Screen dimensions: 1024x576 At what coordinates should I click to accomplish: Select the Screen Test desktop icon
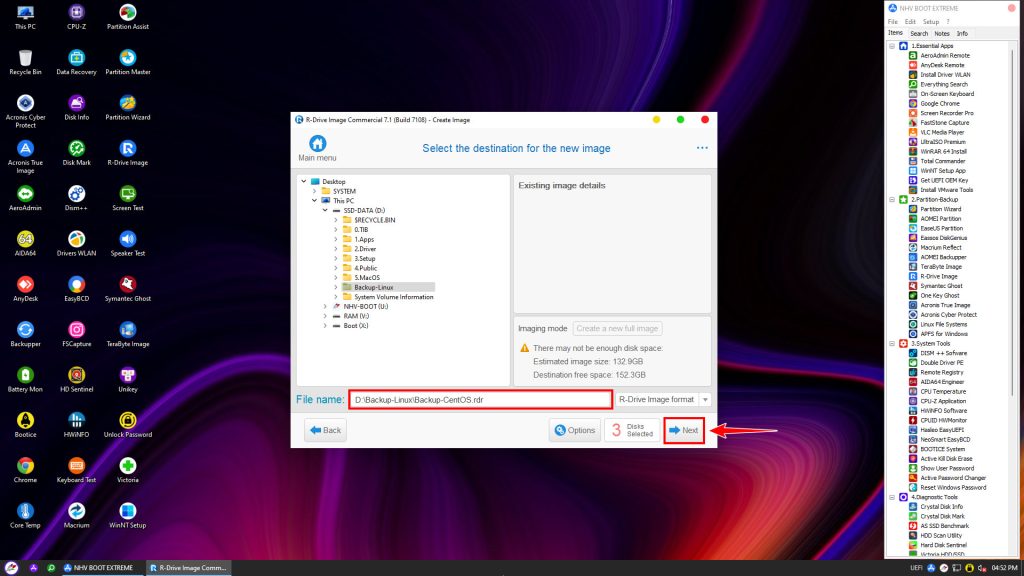[128, 199]
